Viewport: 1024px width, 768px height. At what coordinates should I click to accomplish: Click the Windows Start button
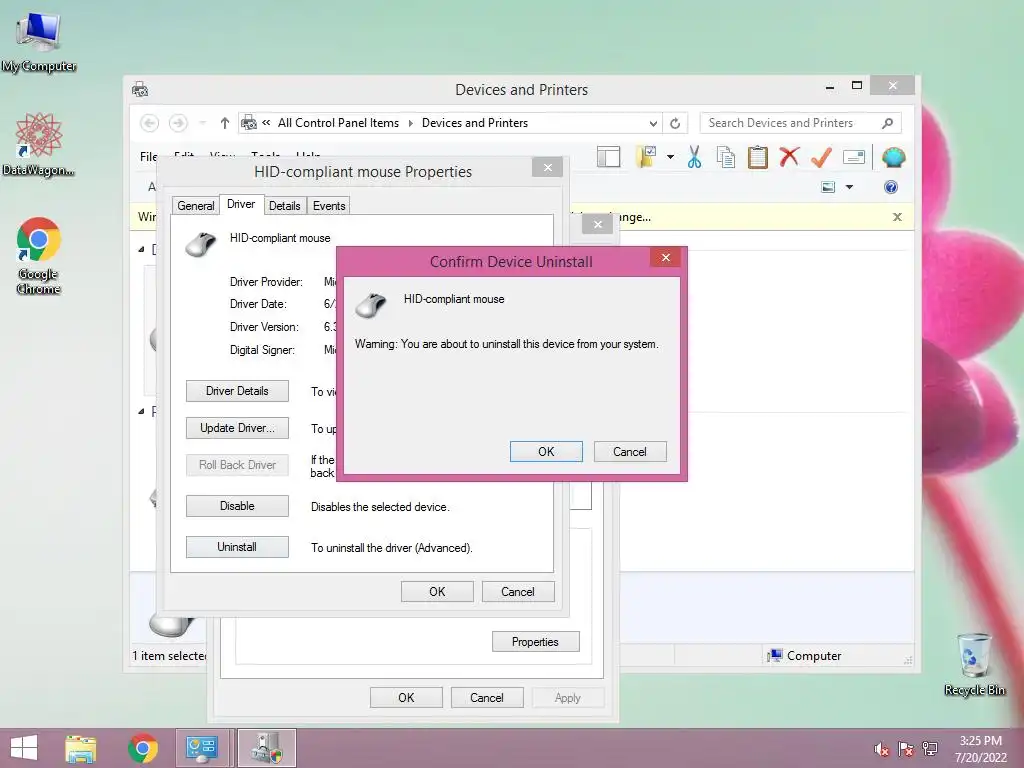pyautogui.click(x=24, y=748)
